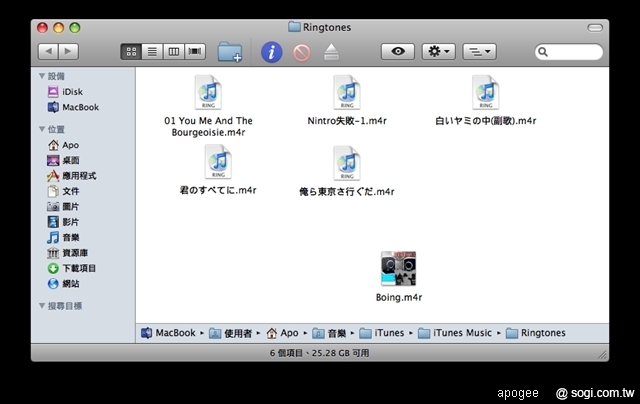Viewport: 640px width, 404px height.
Task: Open 圖片 in the sidebar
Action: [x=63, y=206]
